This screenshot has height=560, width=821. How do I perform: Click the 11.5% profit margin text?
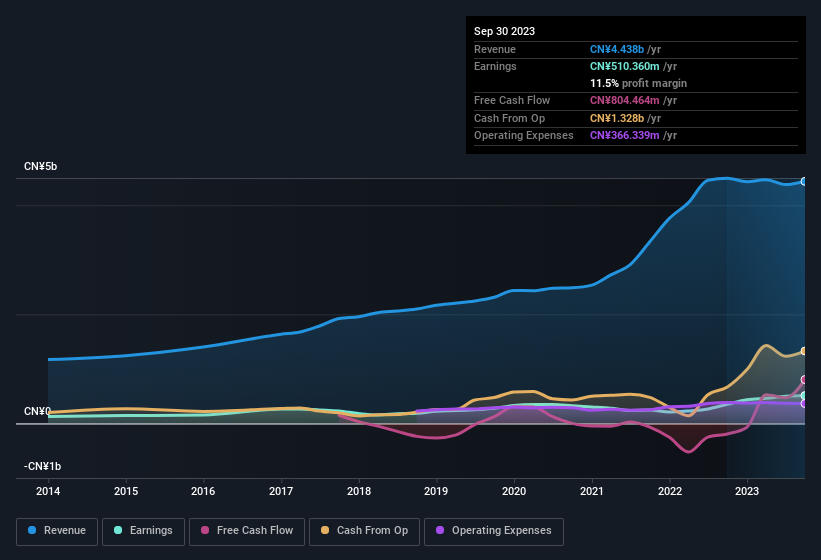point(638,83)
